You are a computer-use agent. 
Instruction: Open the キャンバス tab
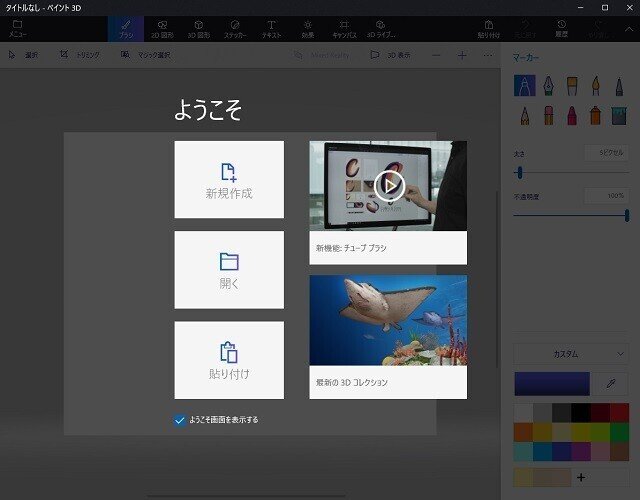[x=344, y=29]
